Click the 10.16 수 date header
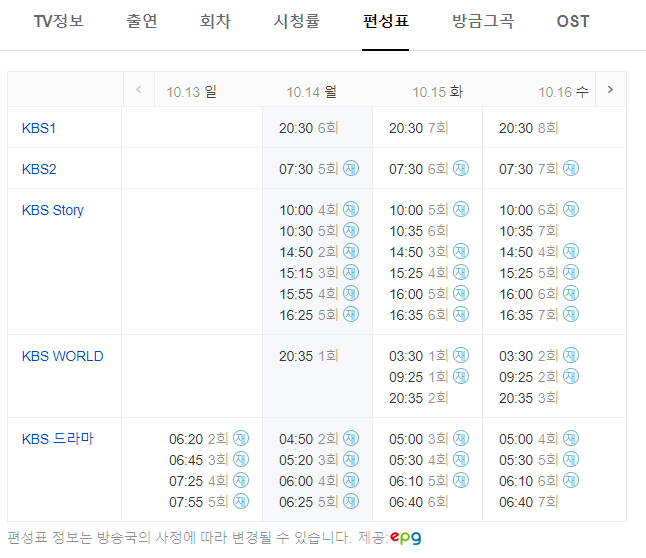The width and height of the screenshot is (646, 558). click(564, 91)
